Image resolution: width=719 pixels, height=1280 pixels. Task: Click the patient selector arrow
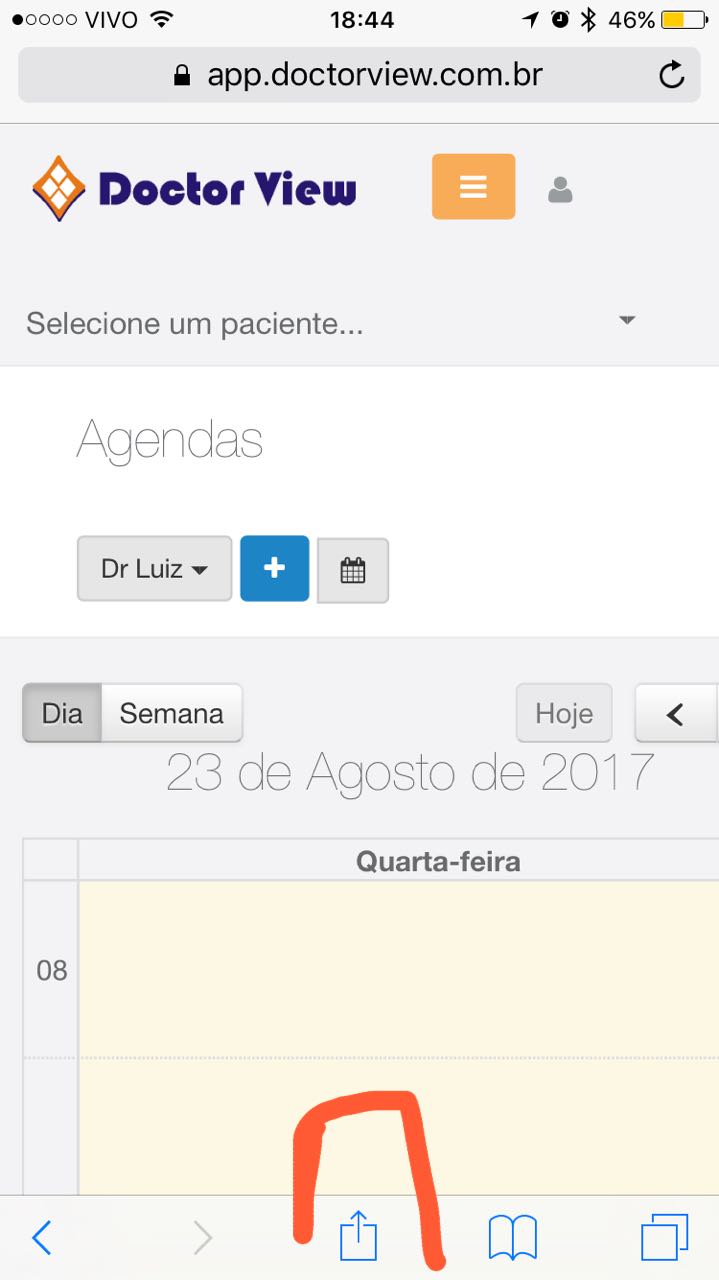pyautogui.click(x=627, y=321)
